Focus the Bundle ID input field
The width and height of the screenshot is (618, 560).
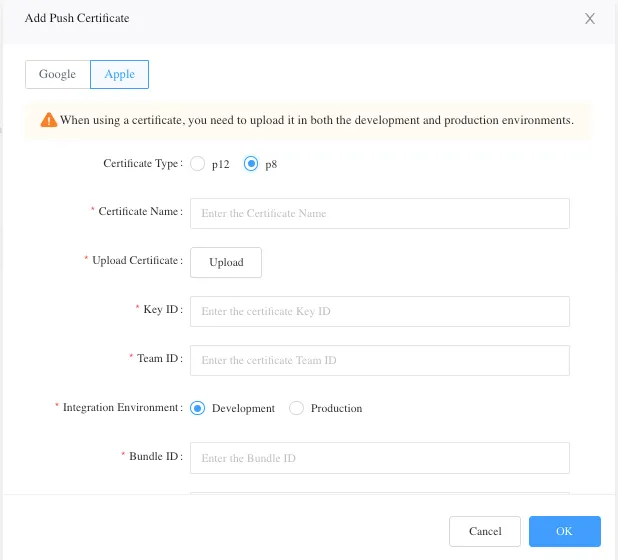tap(380, 458)
